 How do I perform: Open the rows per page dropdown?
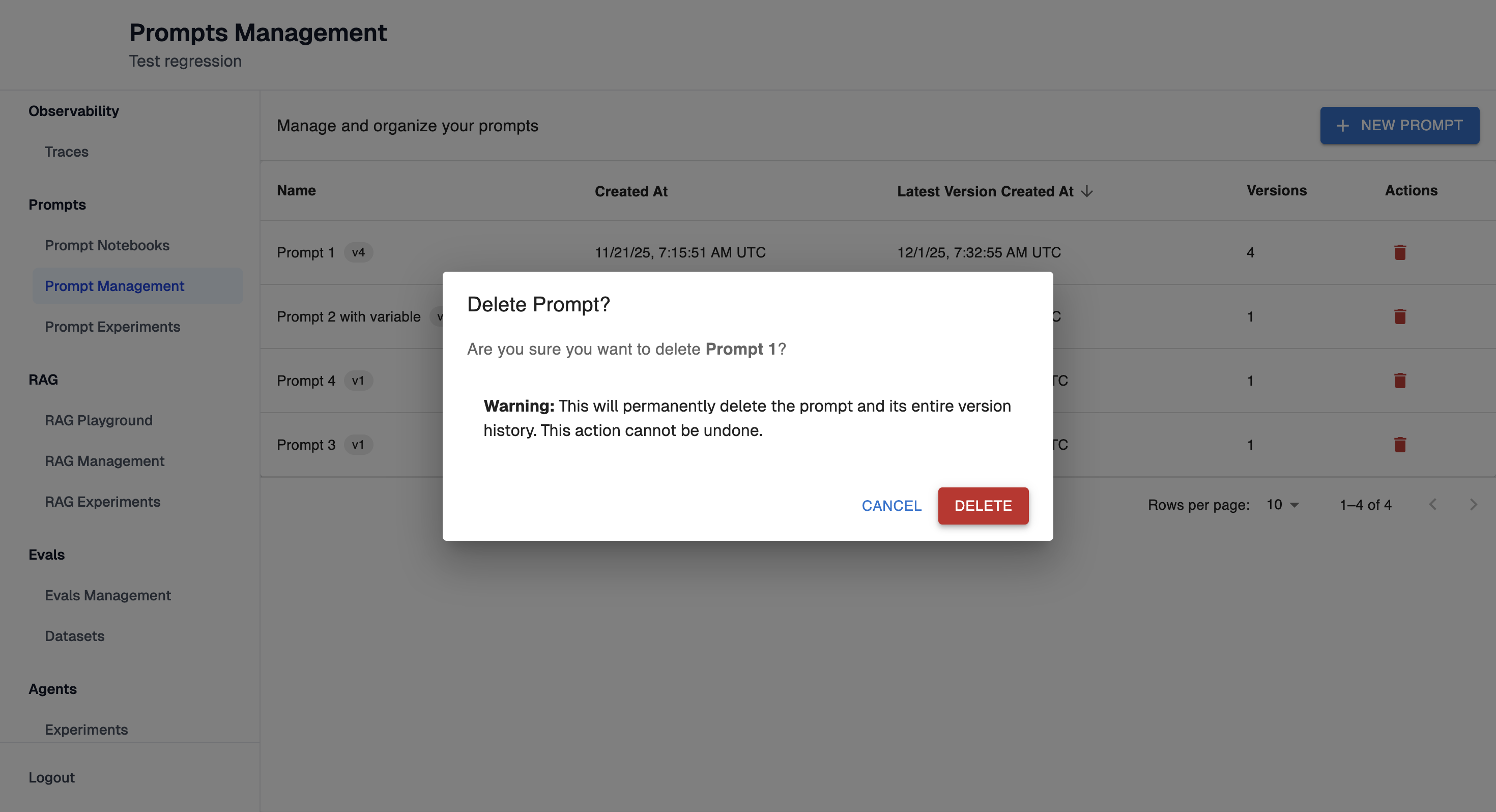tap(1282, 504)
